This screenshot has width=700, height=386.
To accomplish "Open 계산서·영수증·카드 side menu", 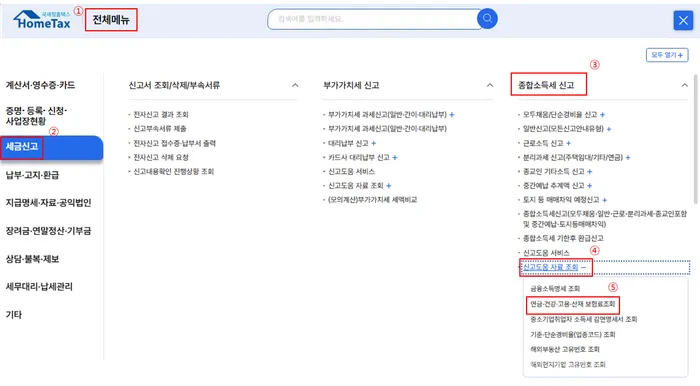I will 40,85.
